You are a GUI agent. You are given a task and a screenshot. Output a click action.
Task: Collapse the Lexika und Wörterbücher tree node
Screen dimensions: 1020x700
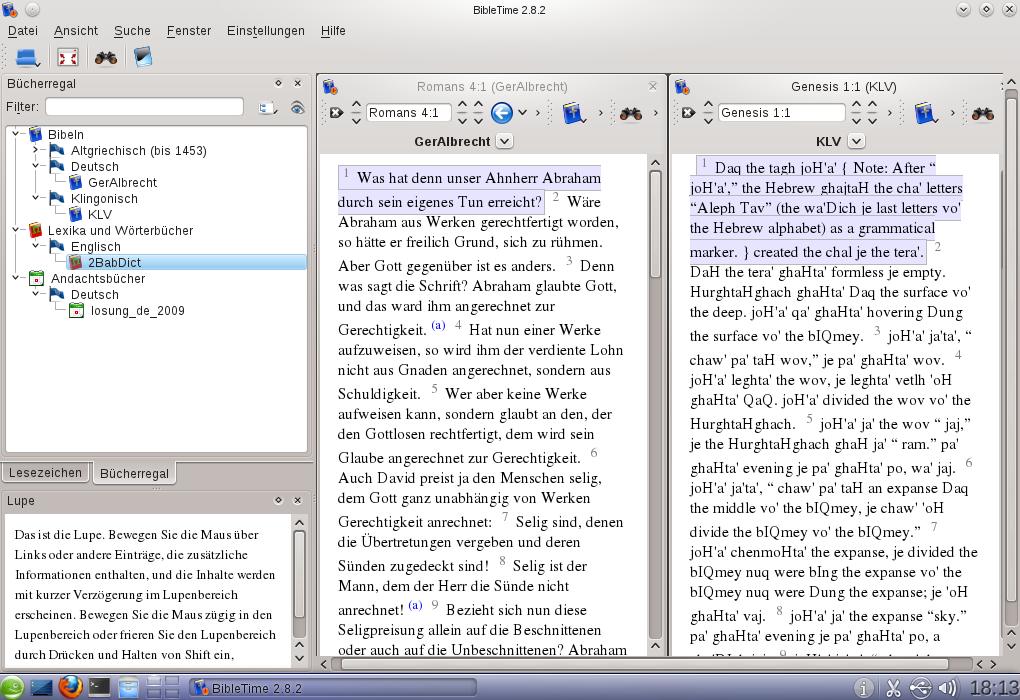[17, 231]
